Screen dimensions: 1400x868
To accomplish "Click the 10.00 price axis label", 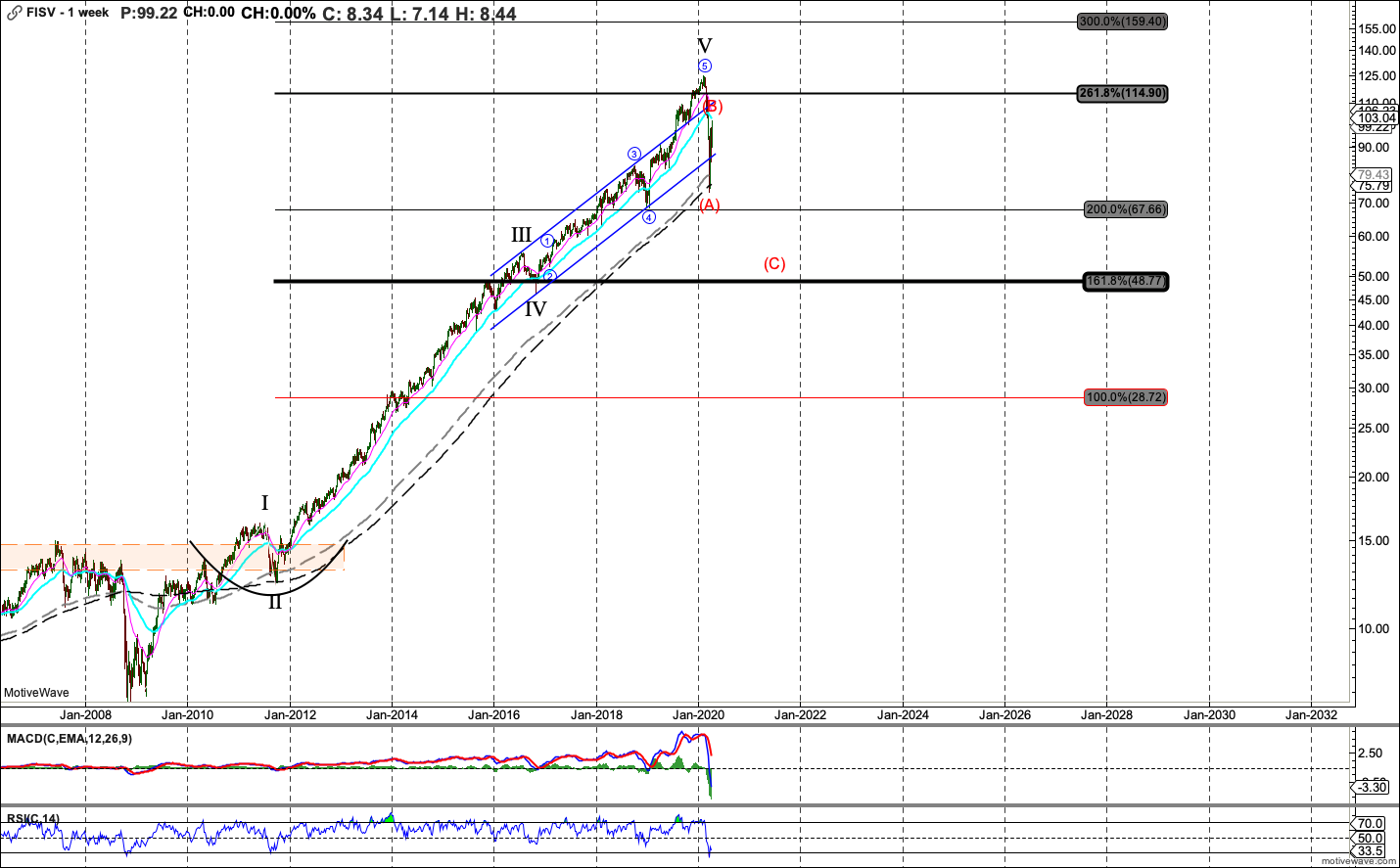I will (x=1374, y=629).
